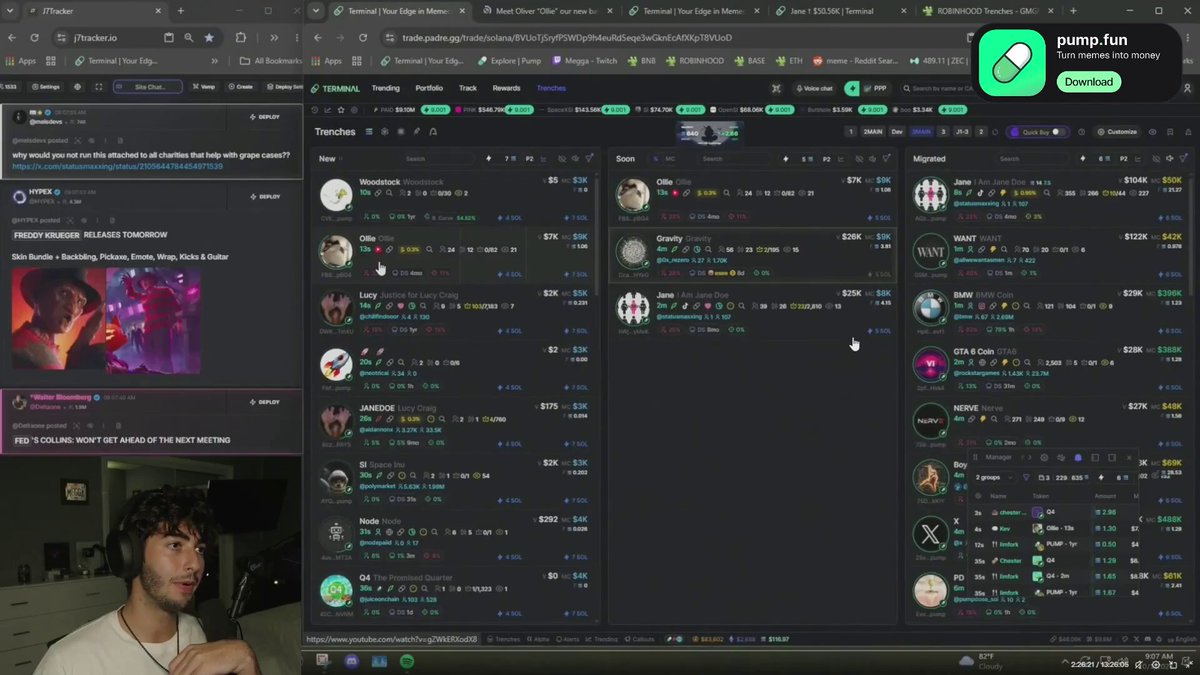Click the Deploy button on HYPEX post

264,196
